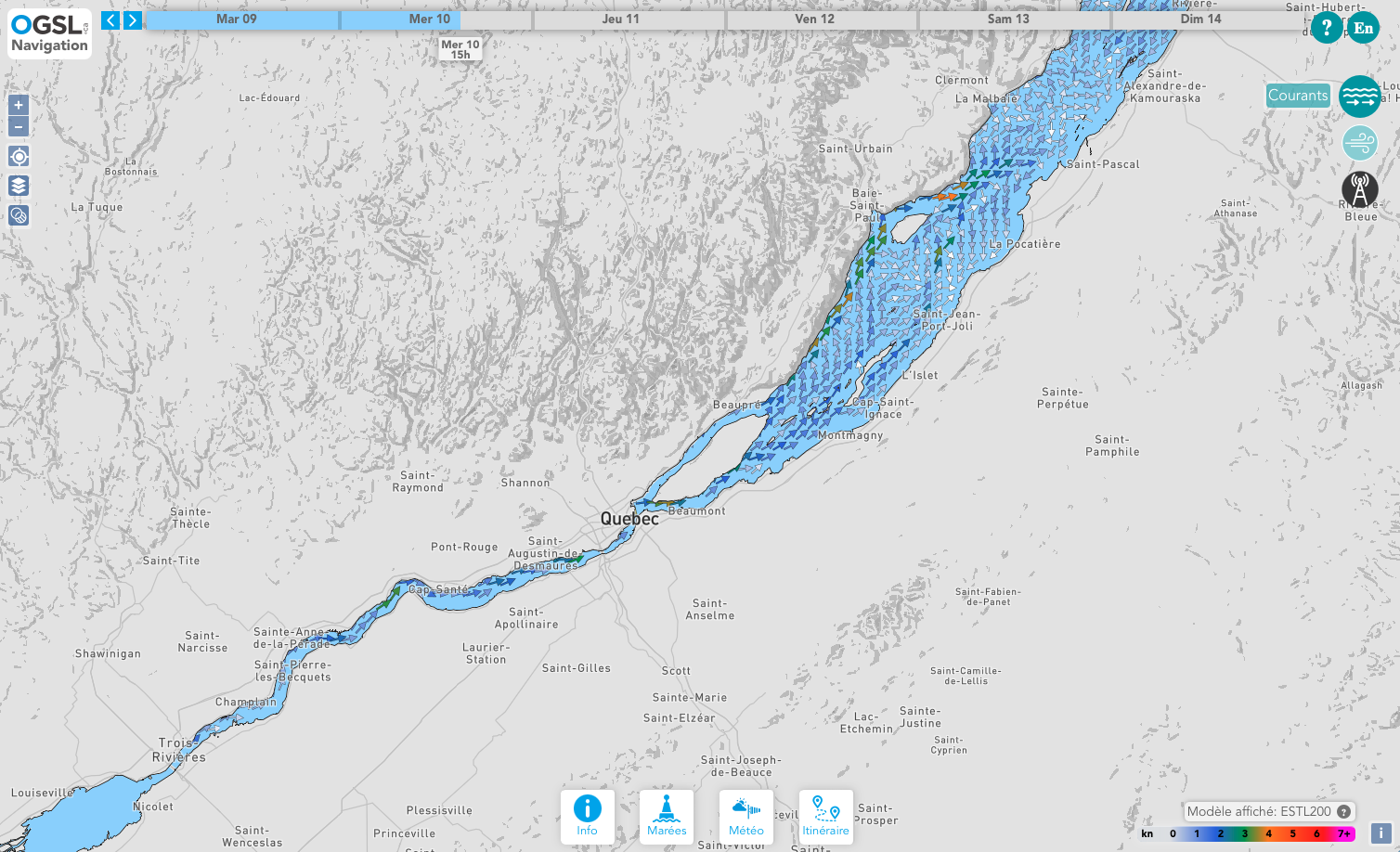
Task: Center map on my location
Action: (x=19, y=156)
